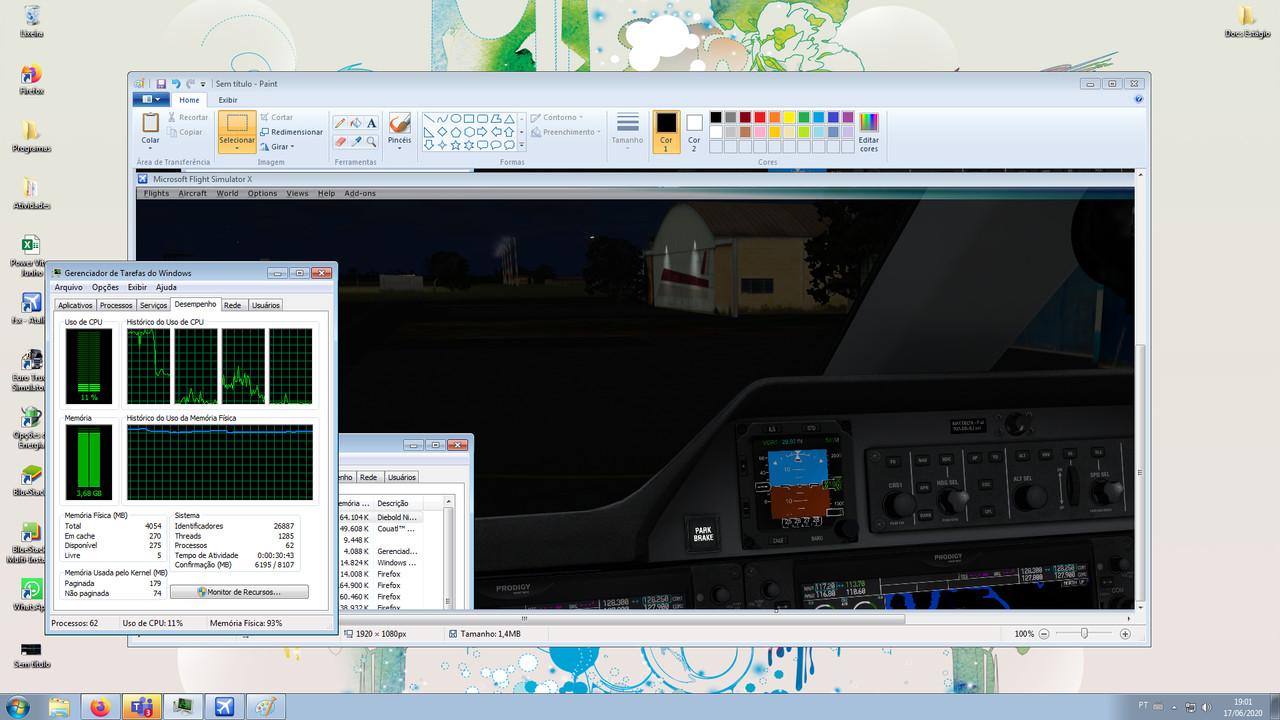Open Firefox from the taskbar
Viewport: 1280px width, 720px height.
pos(99,706)
